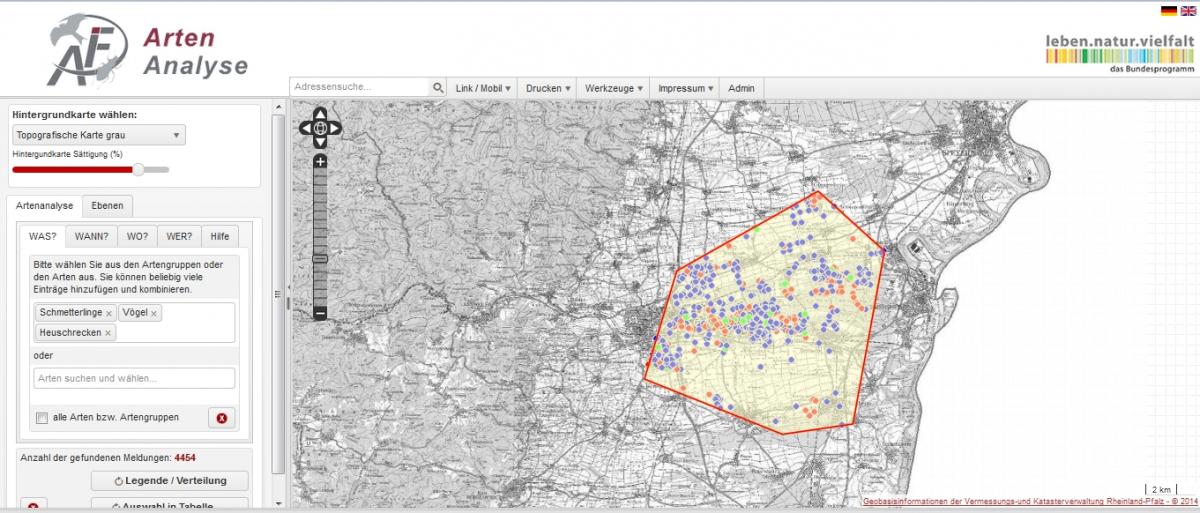Expand the Werkzeuge menu
Screen dimensions: 1200x513
click(612, 88)
